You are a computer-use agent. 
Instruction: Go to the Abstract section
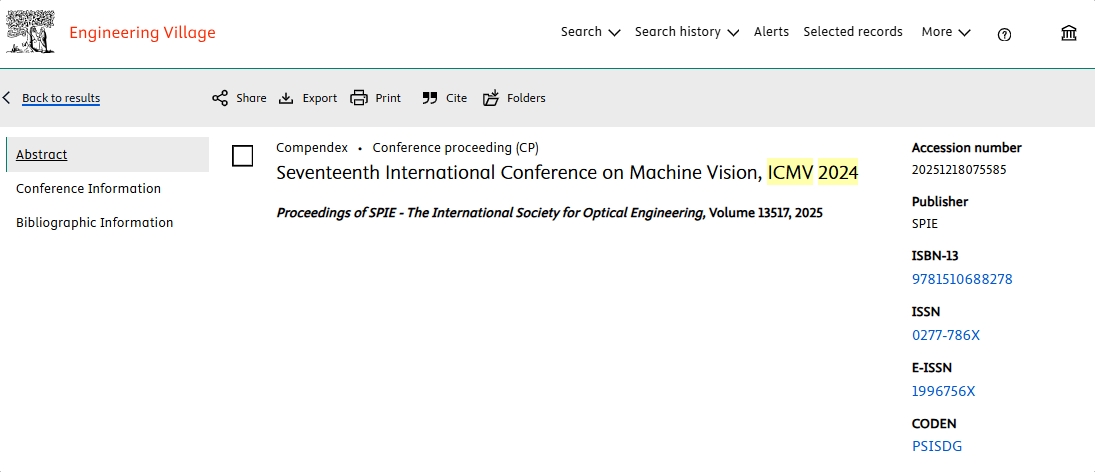pos(108,154)
